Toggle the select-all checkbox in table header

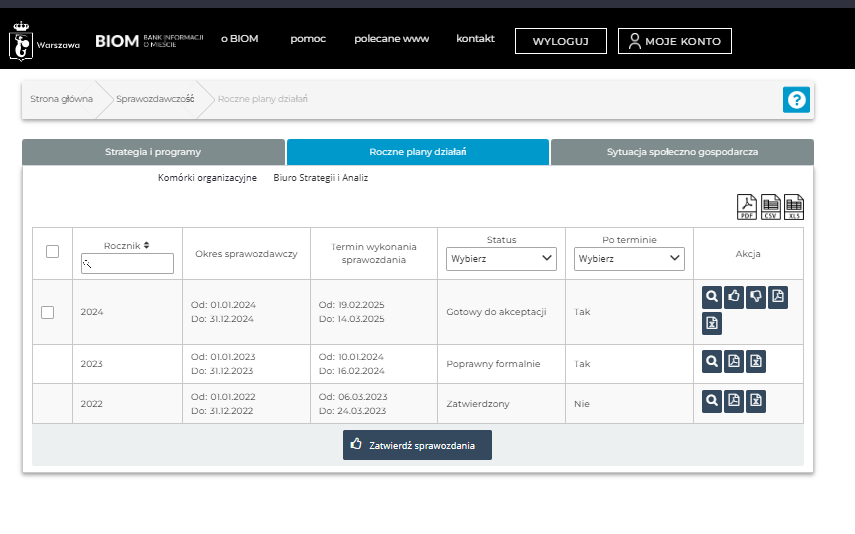52,252
